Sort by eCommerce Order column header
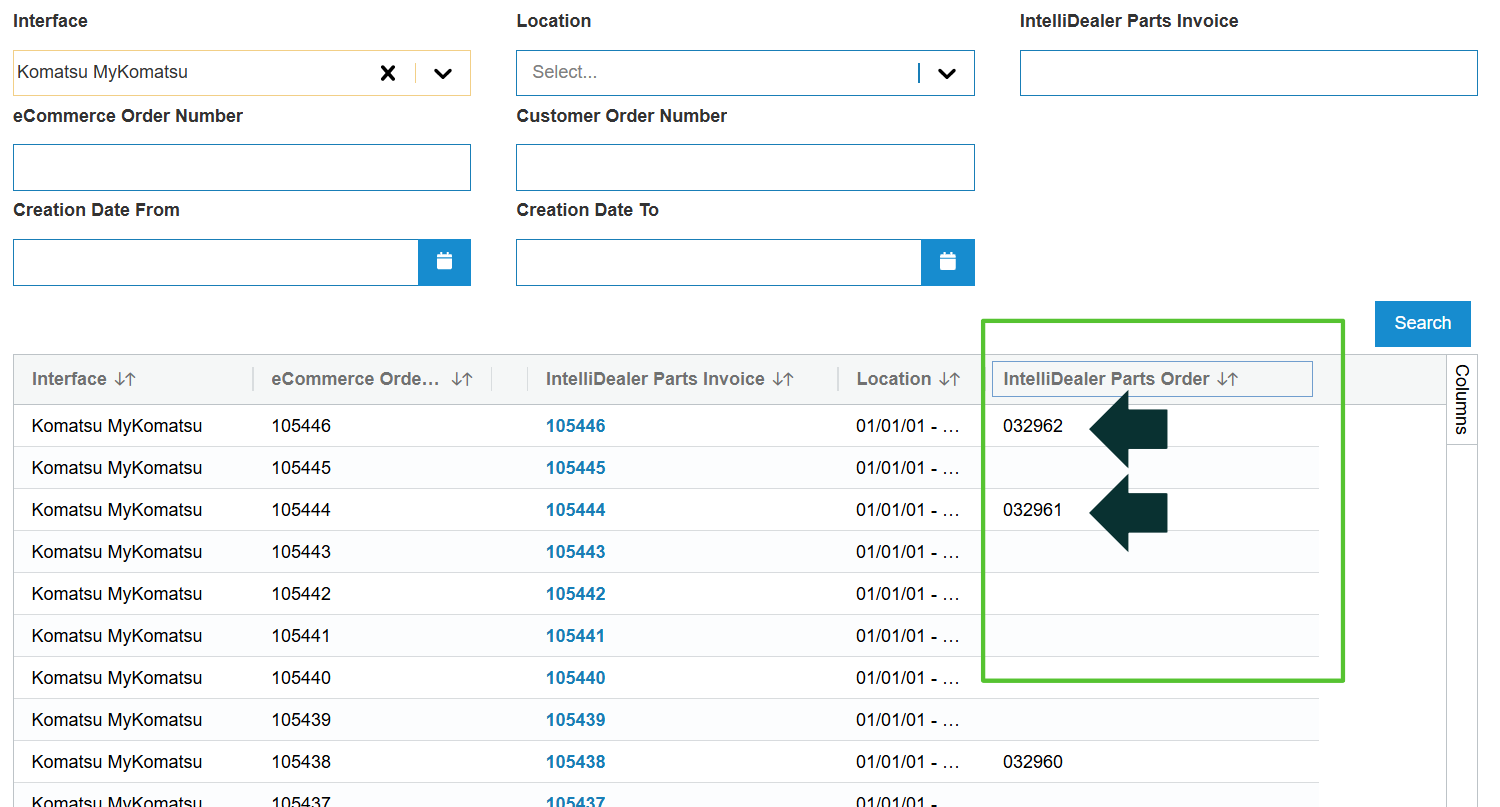Image resolution: width=1500 pixels, height=807 pixels. pos(372,379)
